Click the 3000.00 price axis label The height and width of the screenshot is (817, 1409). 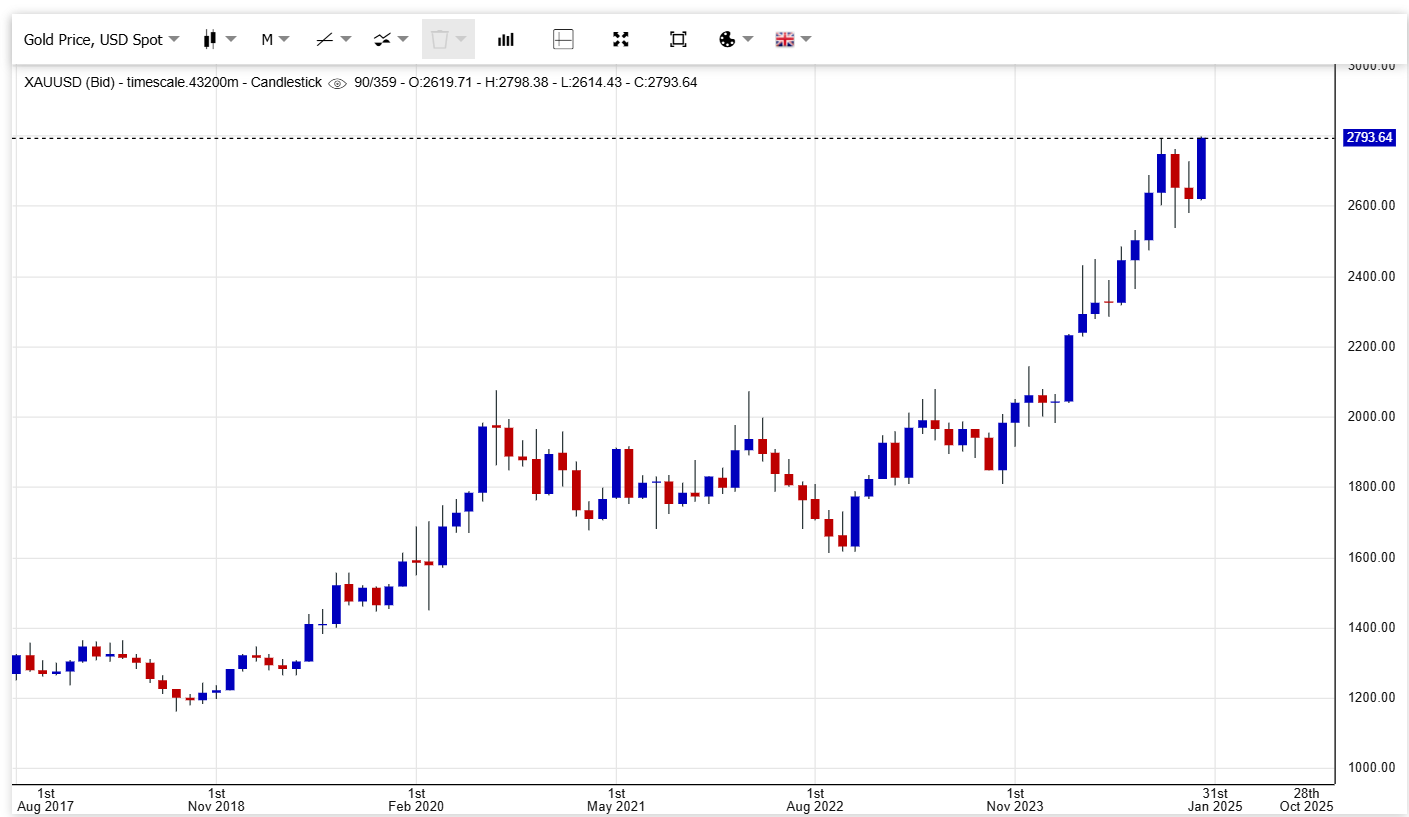tap(1371, 66)
